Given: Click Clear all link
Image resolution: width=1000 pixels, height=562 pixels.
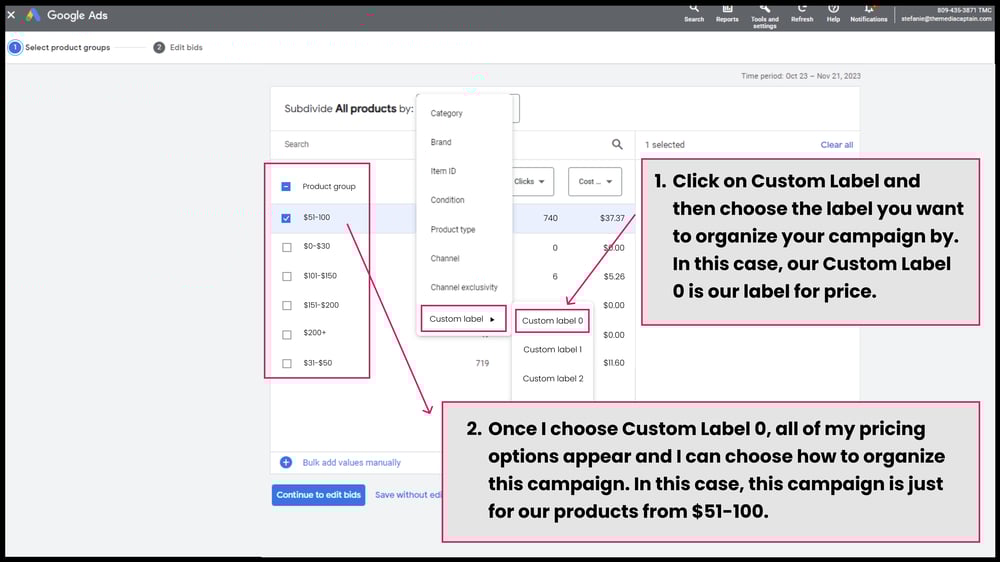Looking at the screenshot, I should coord(837,145).
